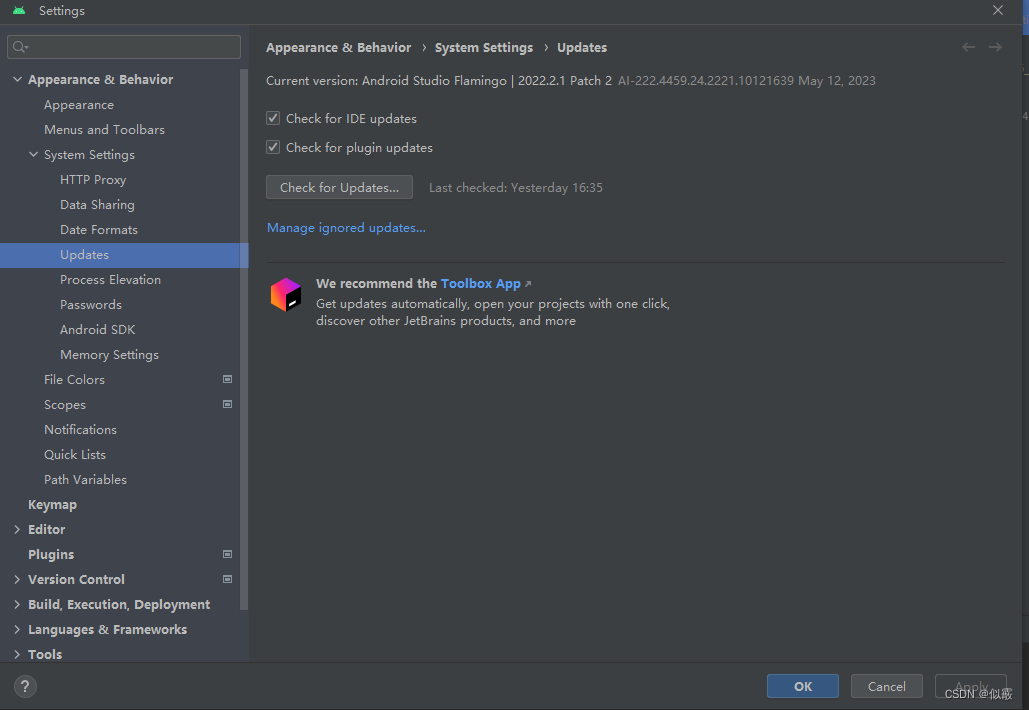Collapse the Appearance & Behavior section
Viewport: 1029px width, 710px height.
coord(17,79)
